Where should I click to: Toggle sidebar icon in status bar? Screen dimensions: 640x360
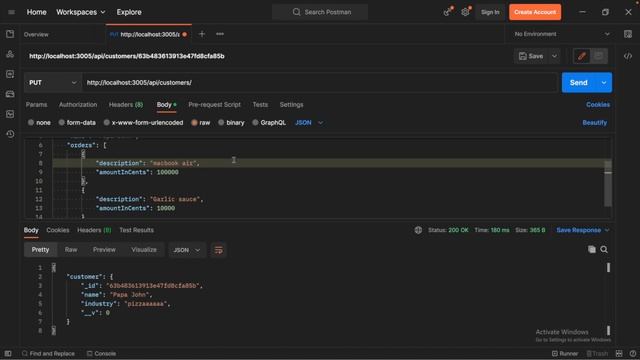[x=8, y=353]
